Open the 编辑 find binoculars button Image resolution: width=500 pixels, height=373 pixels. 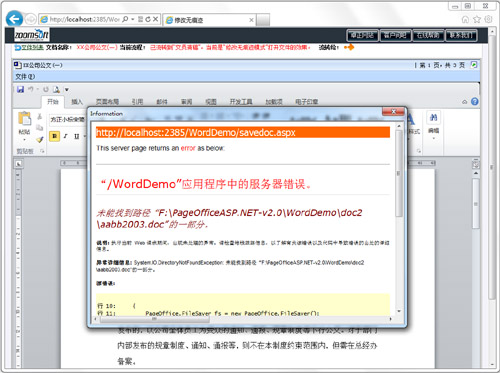(433, 118)
